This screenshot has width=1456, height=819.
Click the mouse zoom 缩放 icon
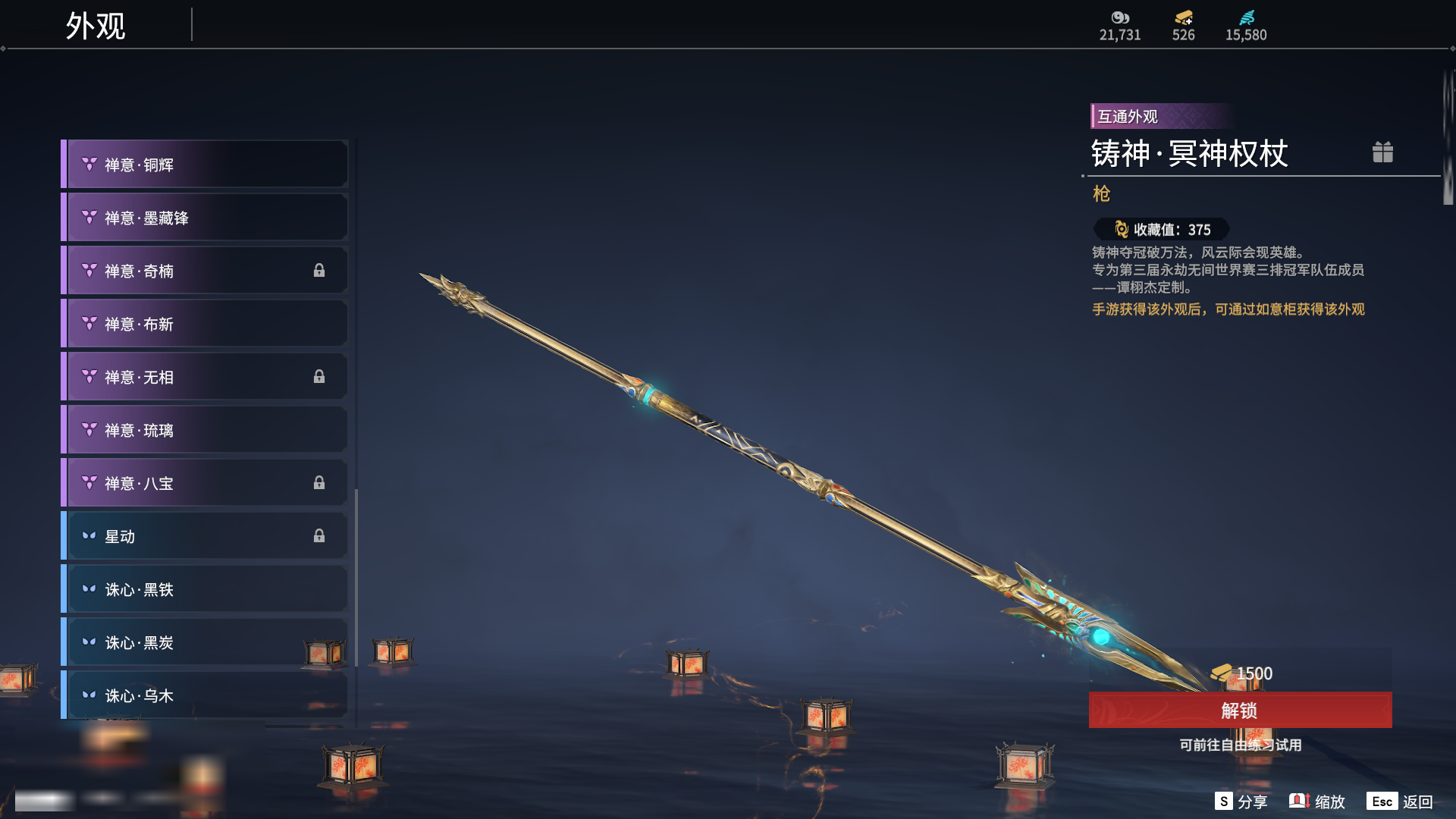(x=1299, y=801)
